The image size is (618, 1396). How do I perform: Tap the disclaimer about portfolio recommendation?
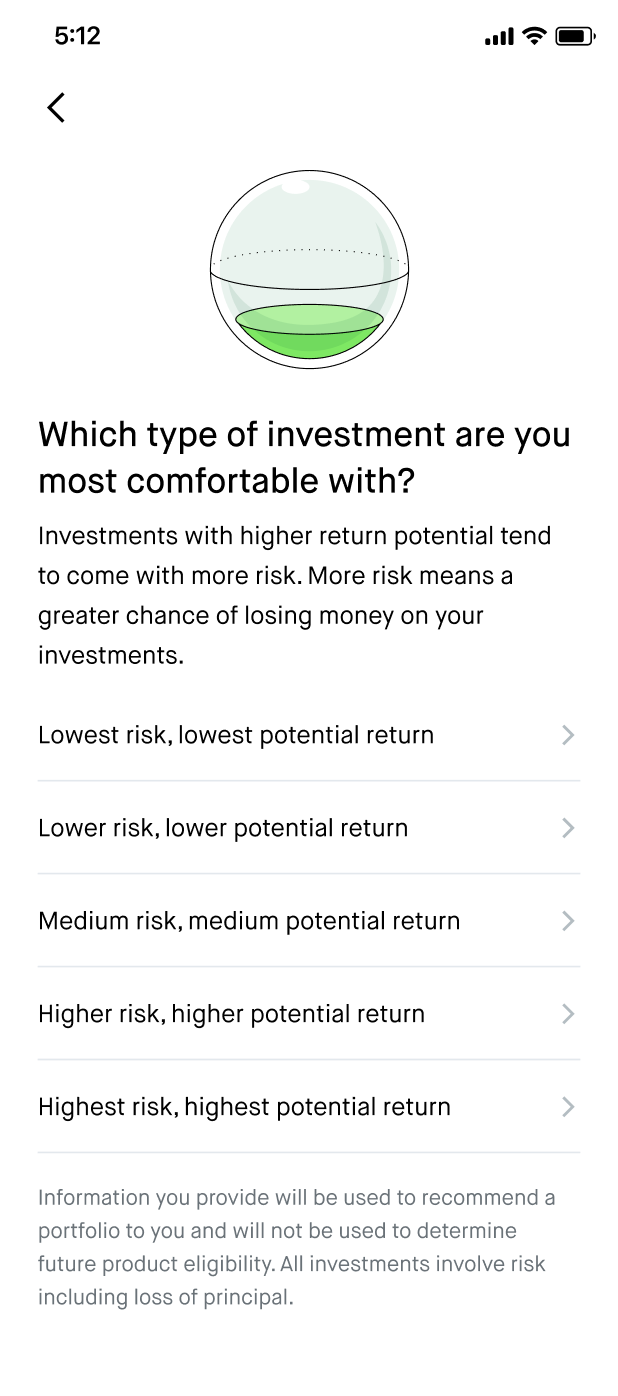point(296,1247)
